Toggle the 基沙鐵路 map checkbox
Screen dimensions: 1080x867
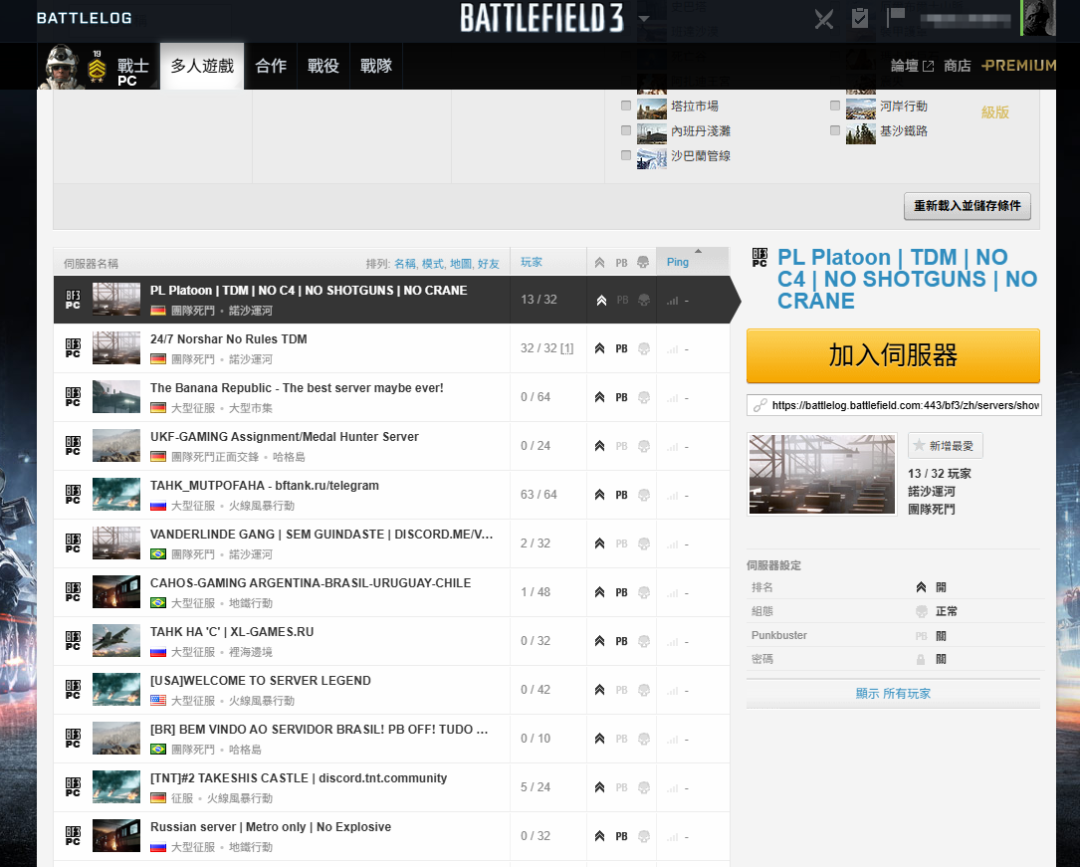(x=835, y=130)
